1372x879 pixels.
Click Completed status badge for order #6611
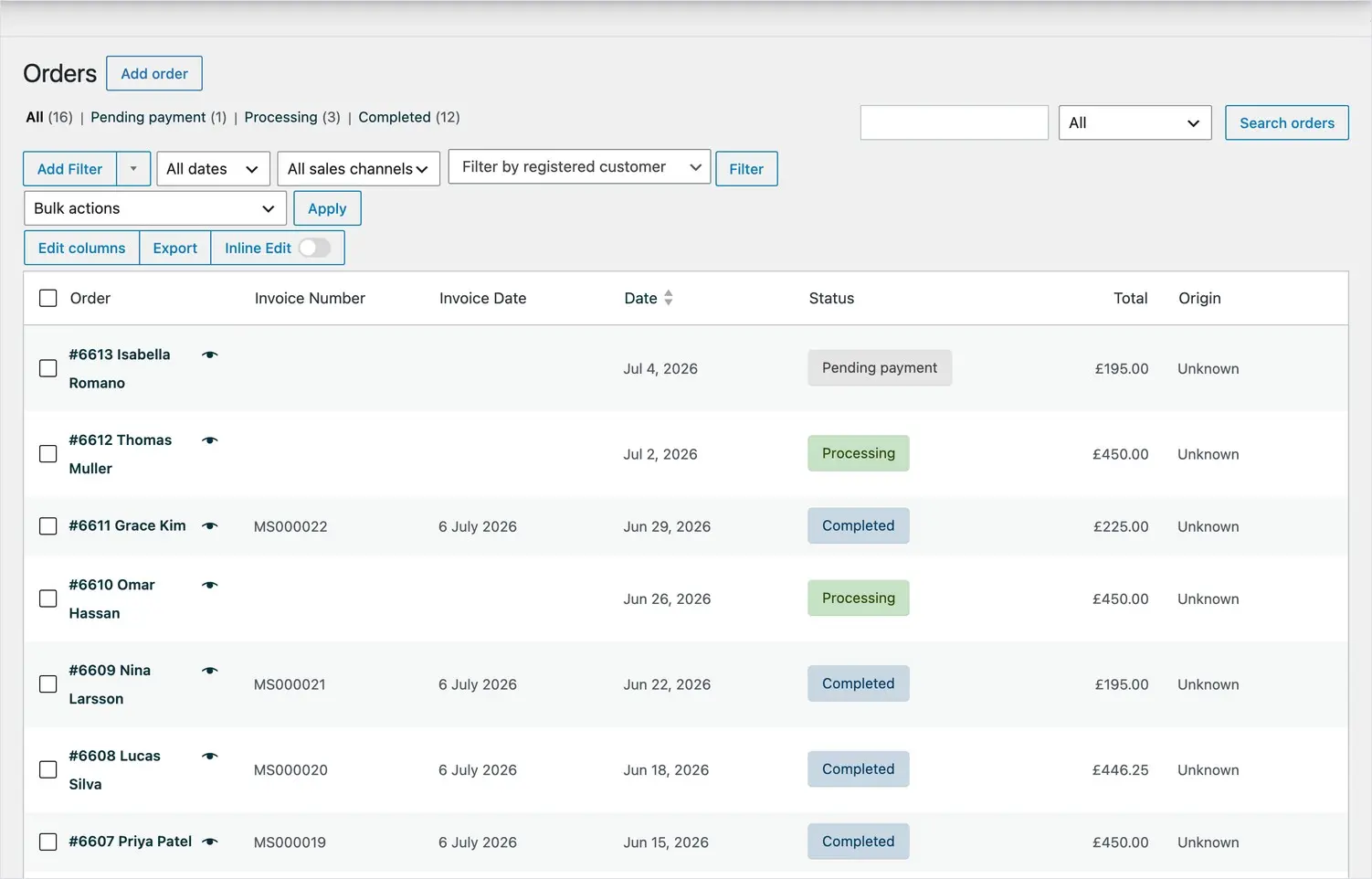(x=859, y=525)
